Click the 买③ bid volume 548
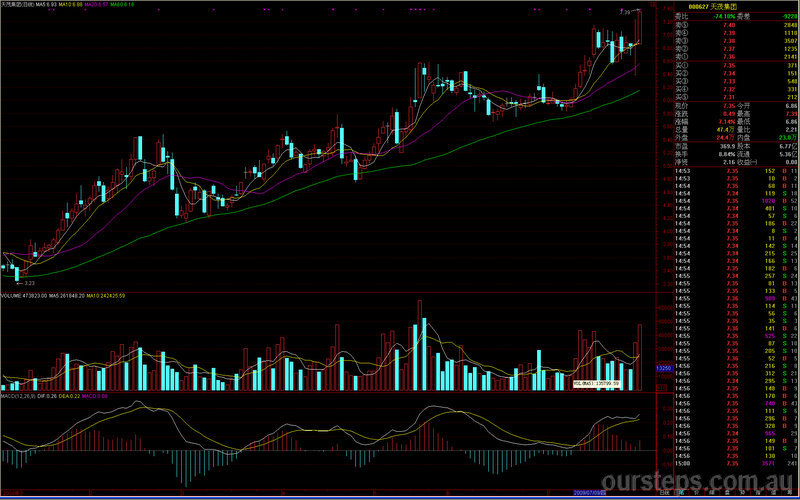This screenshot has height=500, width=800. 792,81
